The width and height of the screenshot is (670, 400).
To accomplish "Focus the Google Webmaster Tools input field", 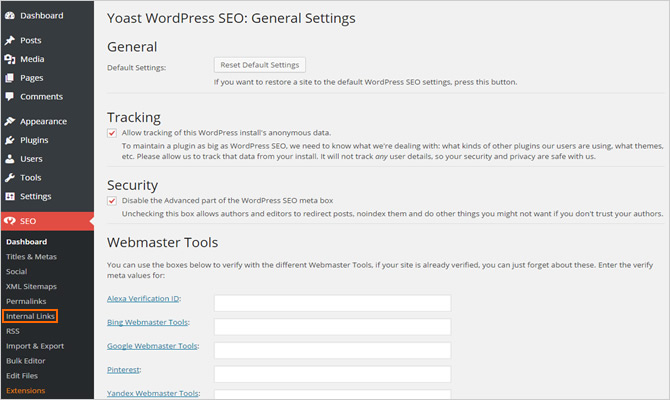I will [332, 350].
